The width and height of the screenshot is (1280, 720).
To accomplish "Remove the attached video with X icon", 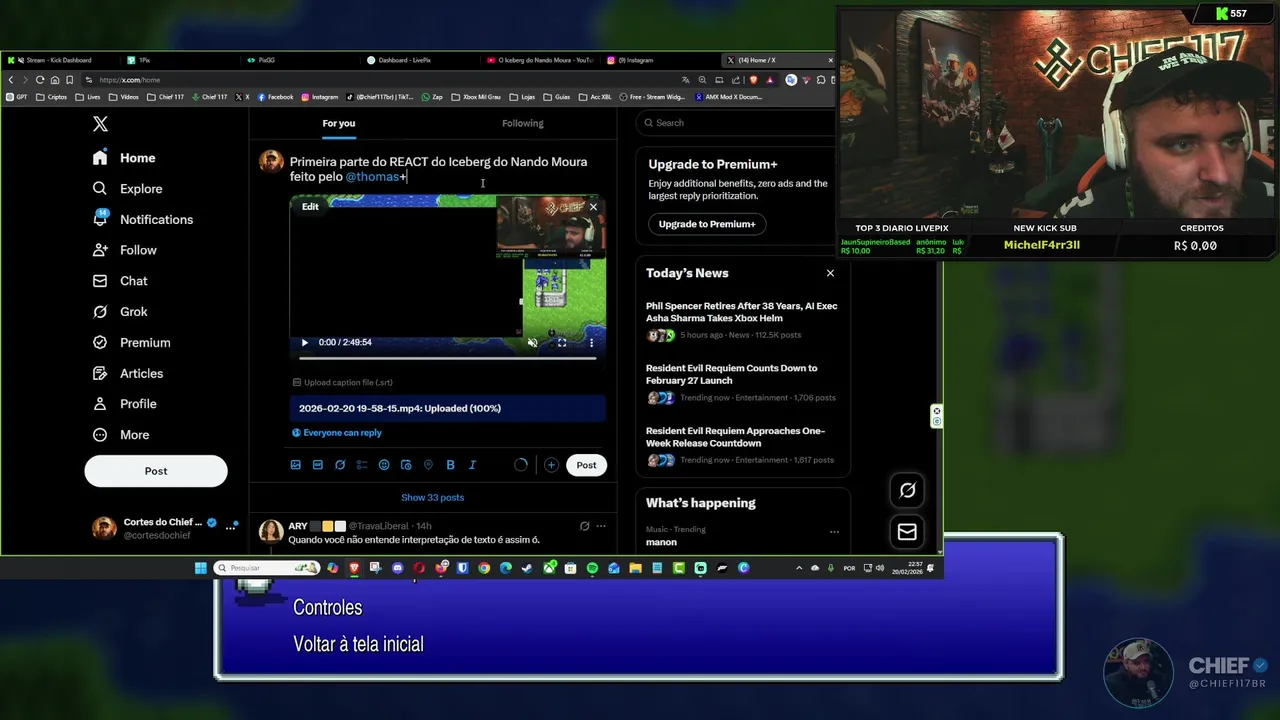I will click(x=593, y=207).
